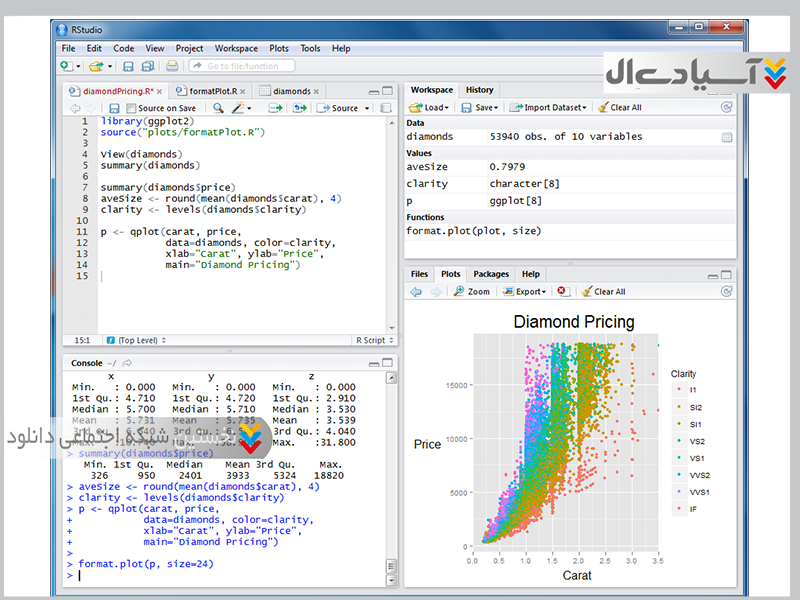
Task: Open the Import Dataset dropdown
Action: 547,108
